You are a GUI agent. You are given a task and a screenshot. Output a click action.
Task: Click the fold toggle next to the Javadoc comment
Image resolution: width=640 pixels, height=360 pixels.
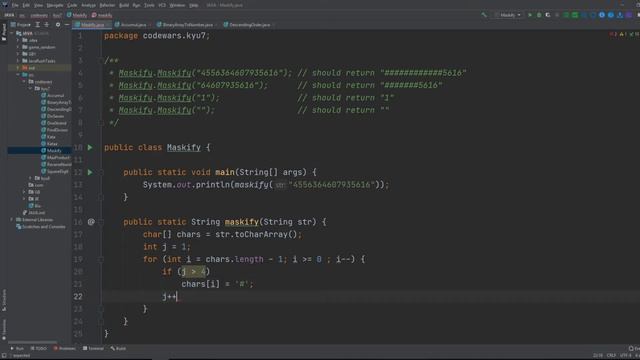[101, 60]
